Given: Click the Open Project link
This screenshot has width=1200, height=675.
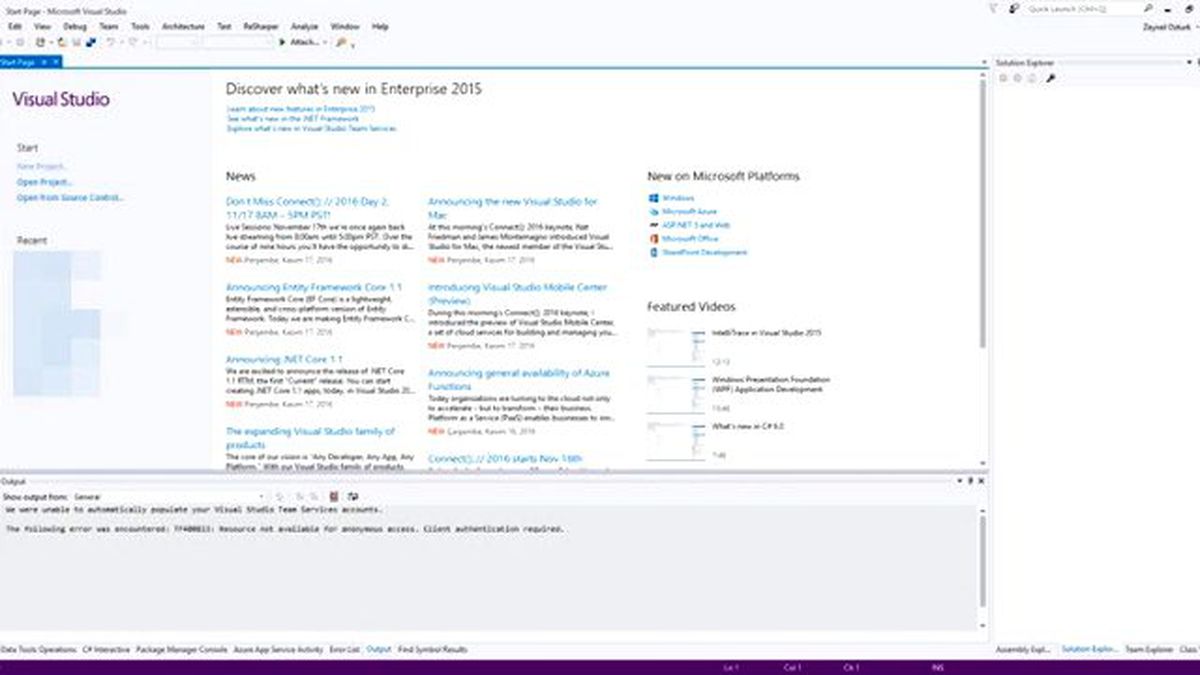Looking at the screenshot, I should point(45,182).
